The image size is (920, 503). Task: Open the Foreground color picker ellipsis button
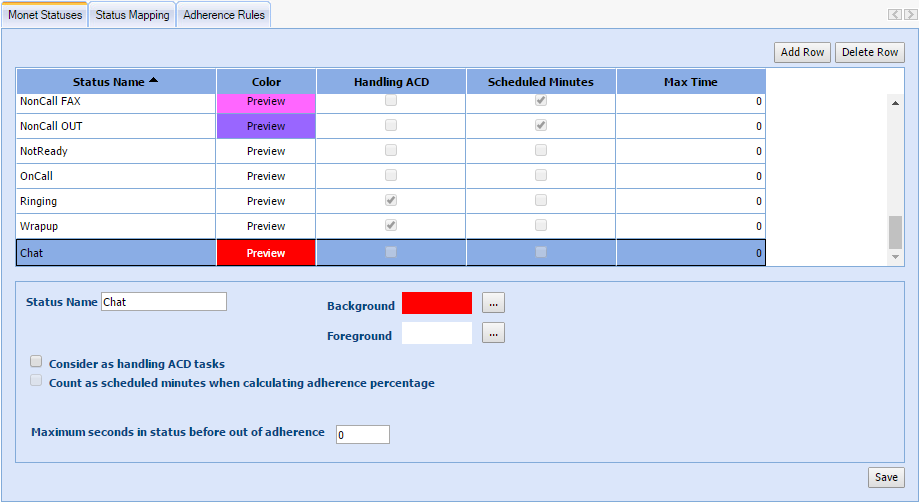coord(493,334)
